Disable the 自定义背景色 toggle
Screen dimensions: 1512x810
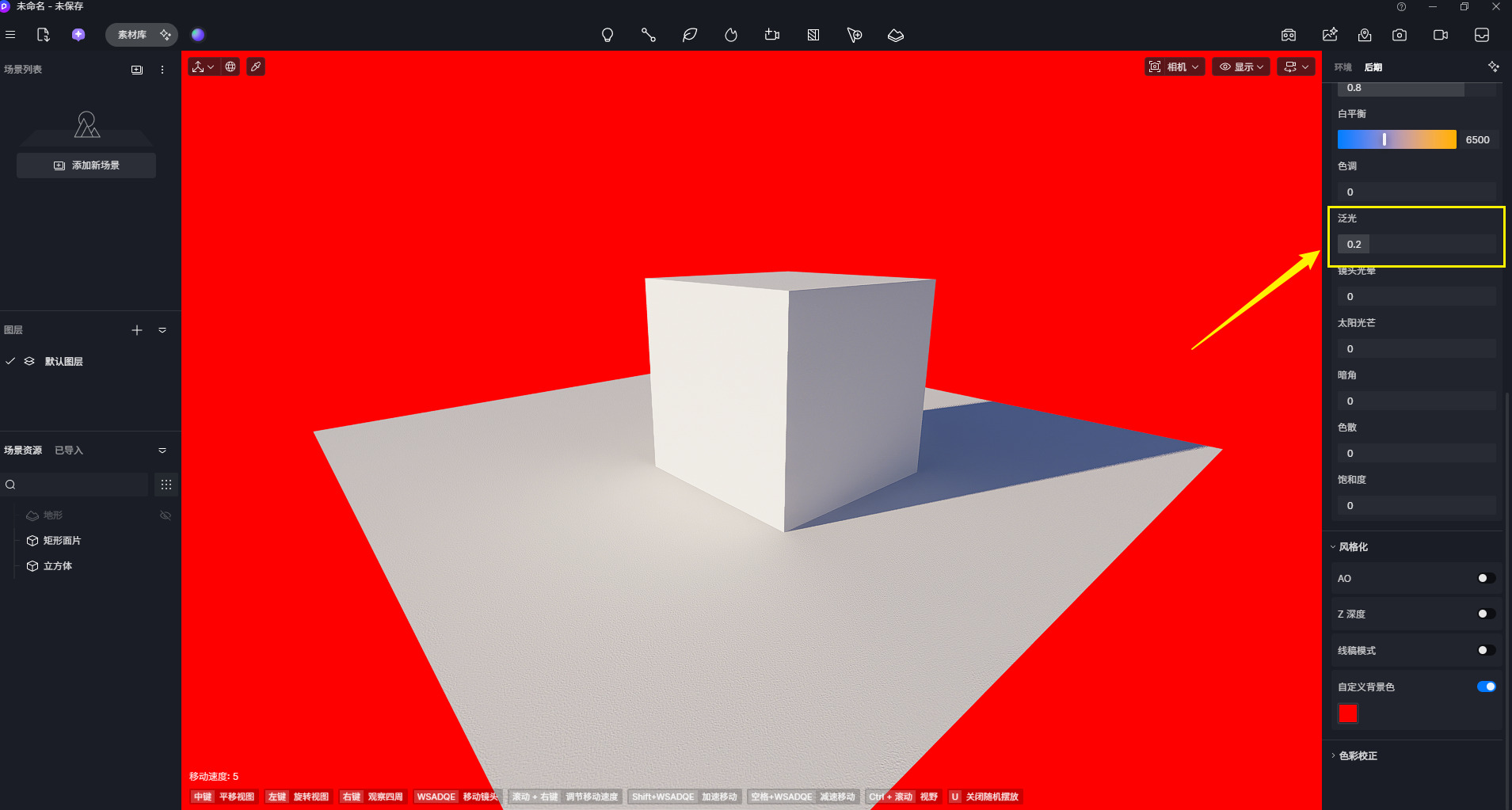coord(1486,686)
